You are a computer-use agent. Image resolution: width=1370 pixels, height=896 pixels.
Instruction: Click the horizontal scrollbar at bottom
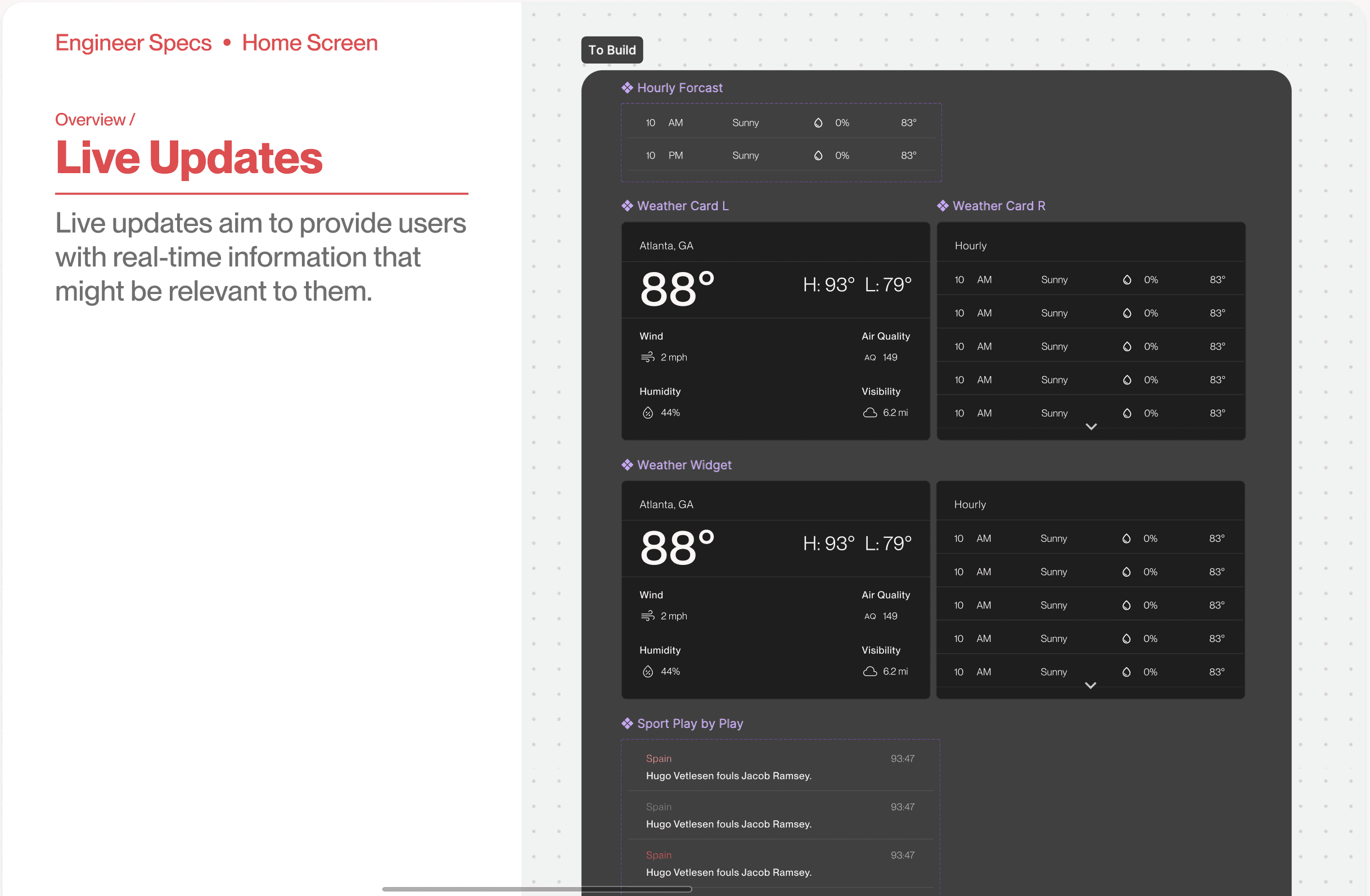click(x=537, y=889)
